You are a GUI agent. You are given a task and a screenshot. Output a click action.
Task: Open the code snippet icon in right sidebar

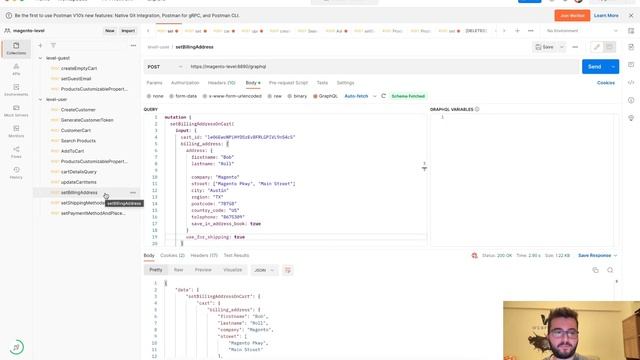(631, 82)
